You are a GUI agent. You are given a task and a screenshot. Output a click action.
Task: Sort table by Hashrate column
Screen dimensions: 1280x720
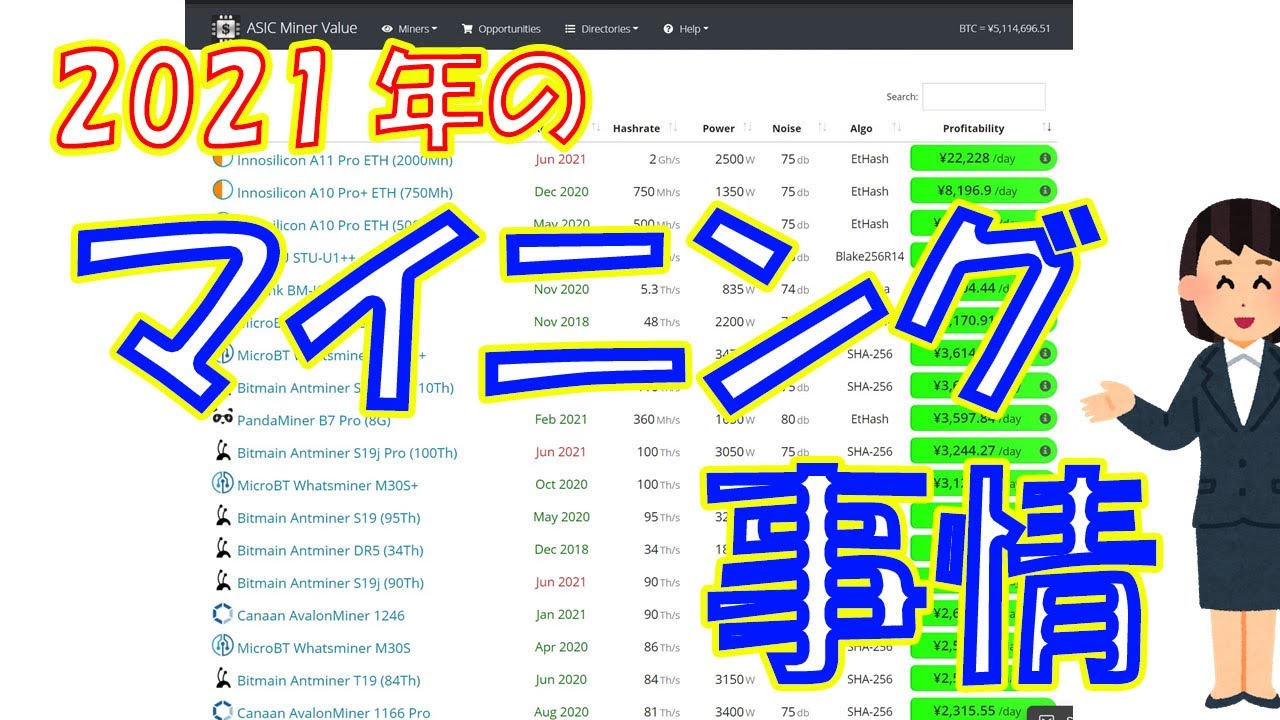pos(645,128)
